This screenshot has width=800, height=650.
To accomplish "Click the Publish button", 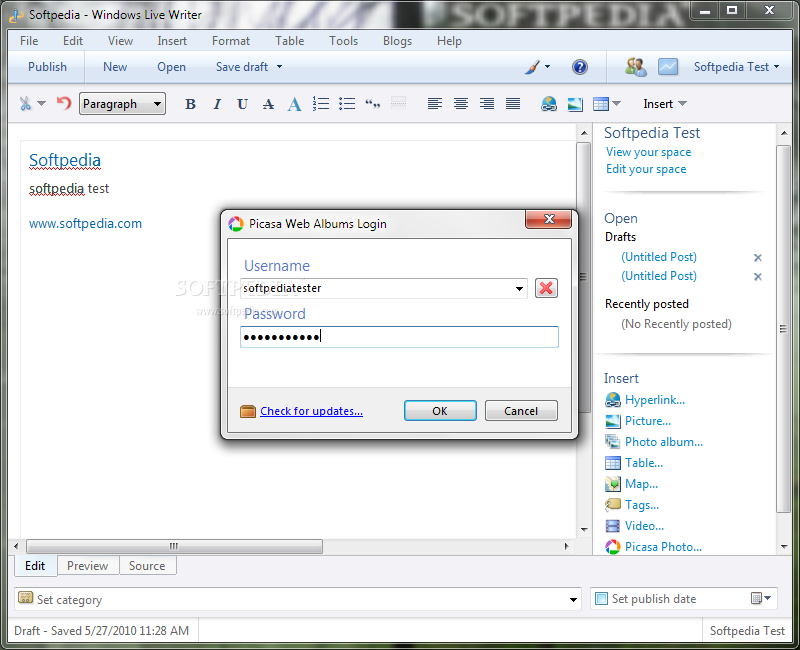I will 47,67.
